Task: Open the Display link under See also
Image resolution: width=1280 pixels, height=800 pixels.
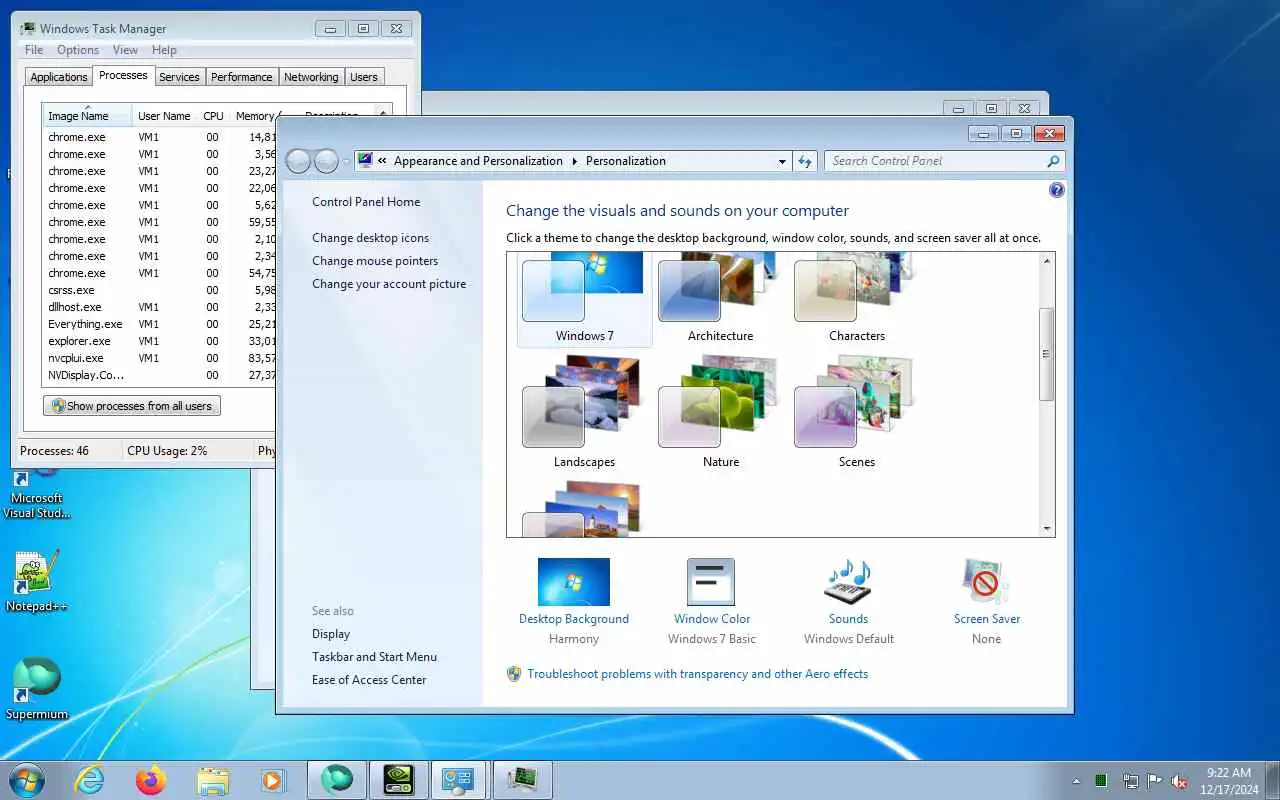Action: click(x=331, y=634)
